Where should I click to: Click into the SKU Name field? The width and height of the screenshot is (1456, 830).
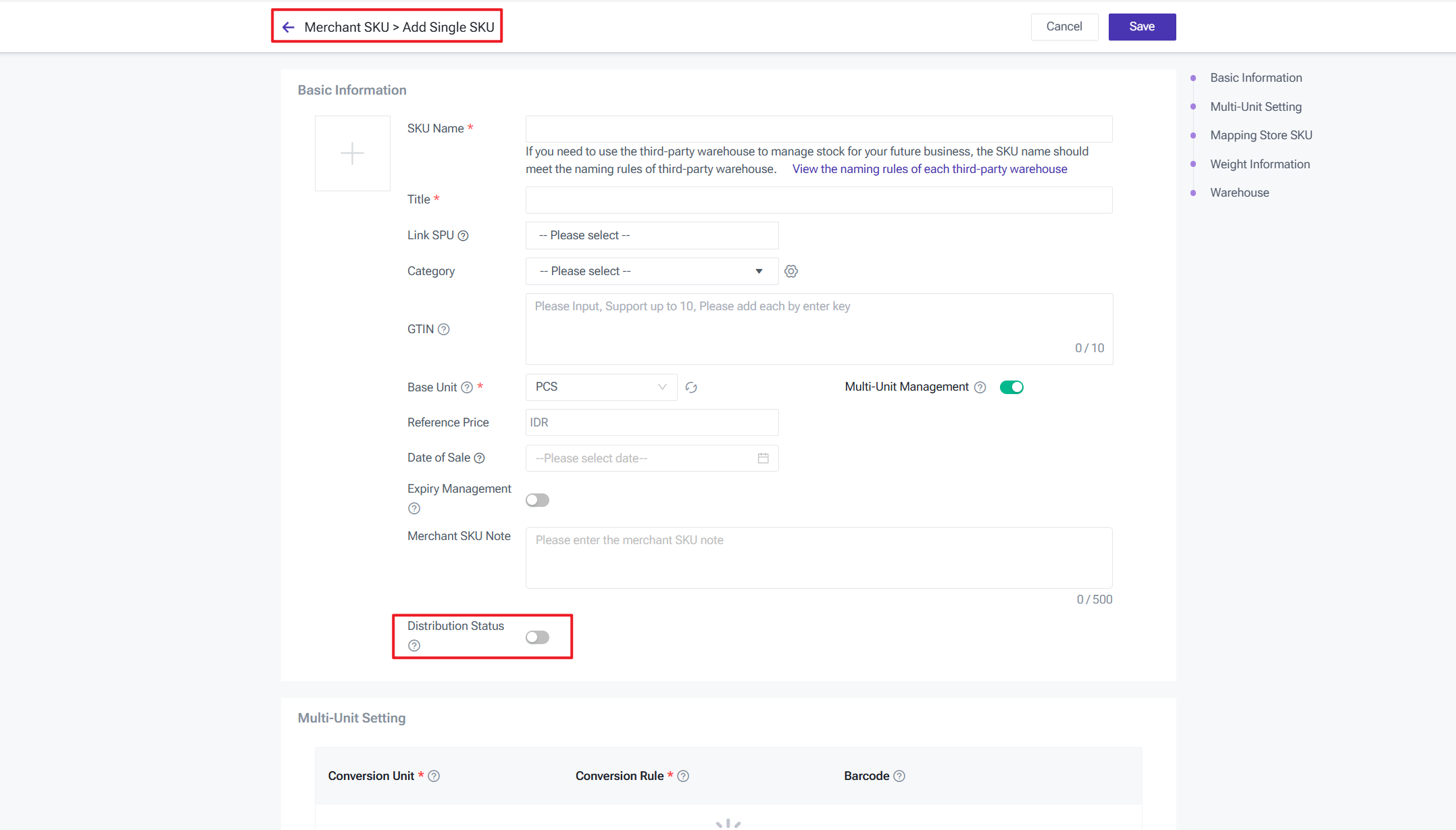tap(818, 129)
